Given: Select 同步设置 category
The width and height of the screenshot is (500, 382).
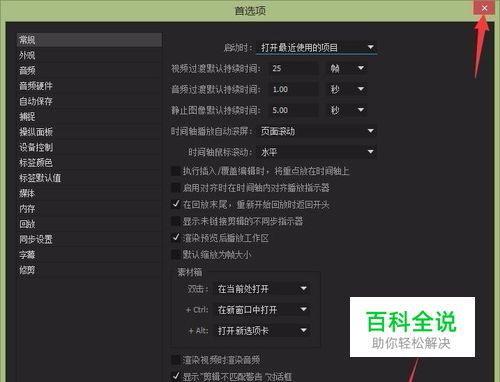Looking at the screenshot, I should pyautogui.click(x=89, y=239).
